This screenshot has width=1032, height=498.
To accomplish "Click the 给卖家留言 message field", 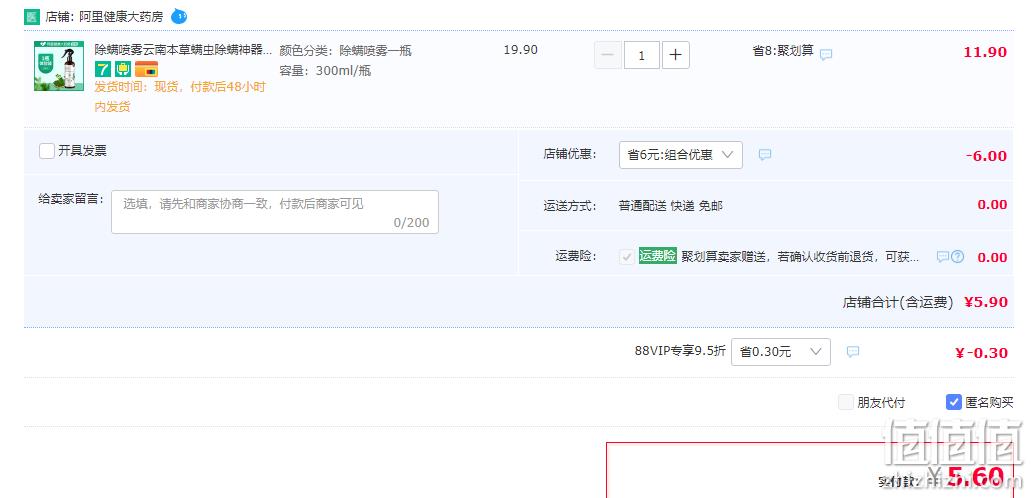I will (x=274, y=212).
